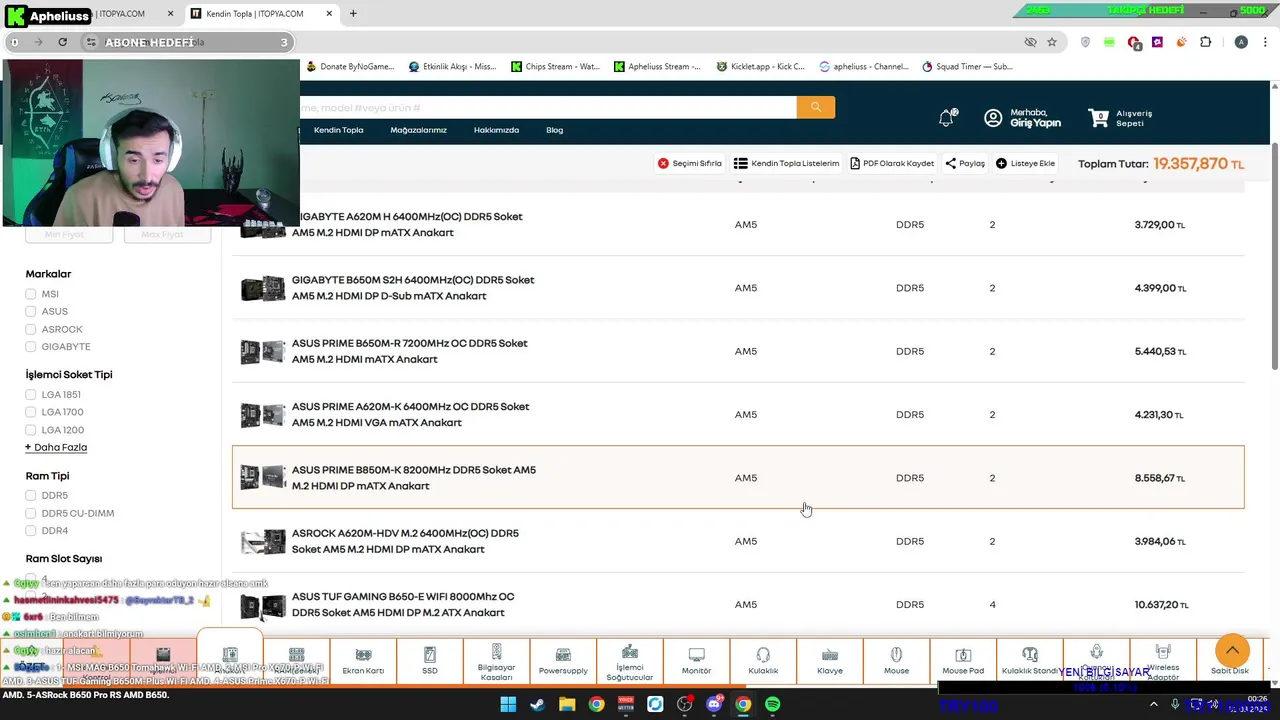Open the Blog menu item
1280x720 pixels.
point(554,130)
